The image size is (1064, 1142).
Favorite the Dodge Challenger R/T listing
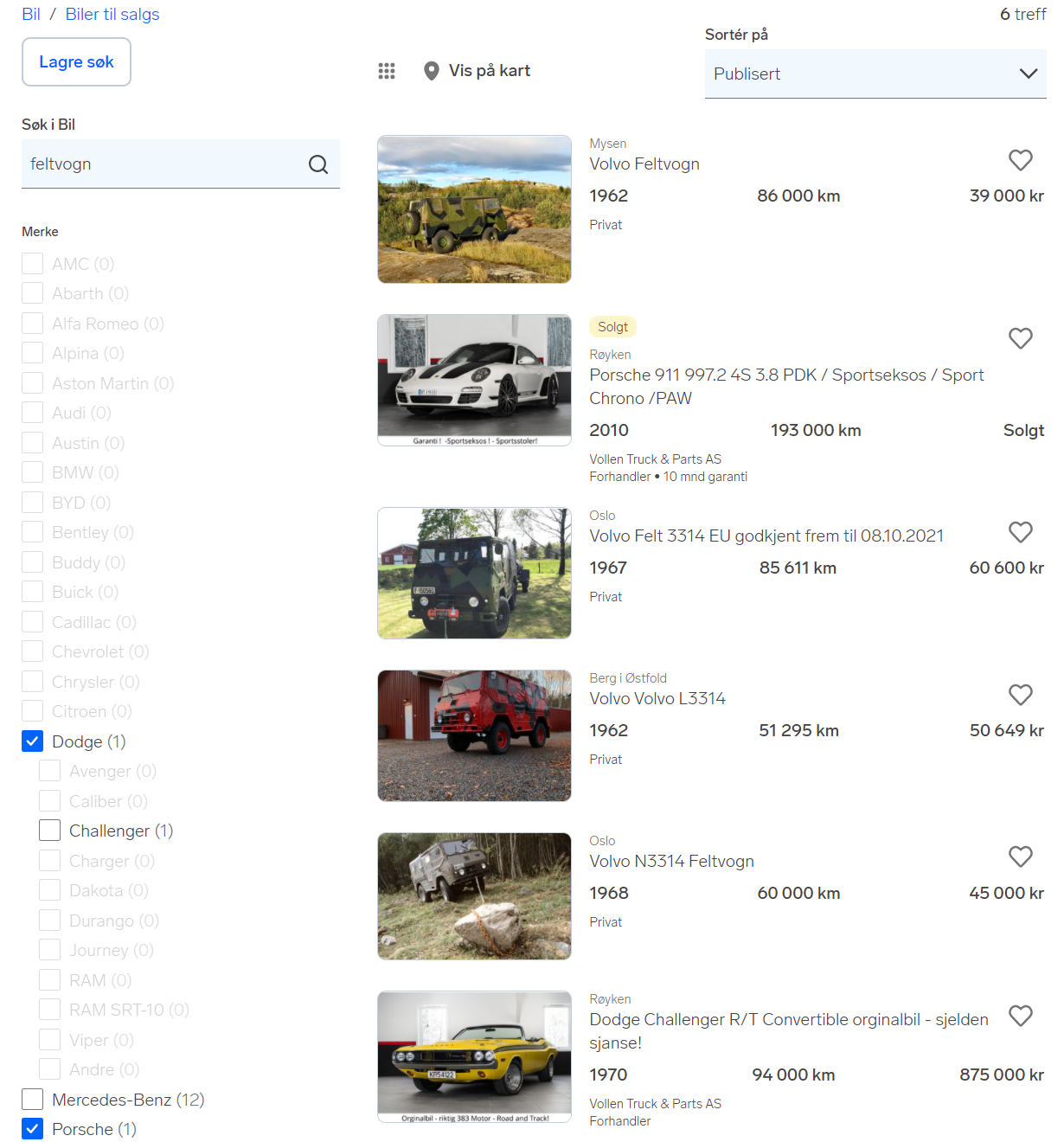1021,1016
